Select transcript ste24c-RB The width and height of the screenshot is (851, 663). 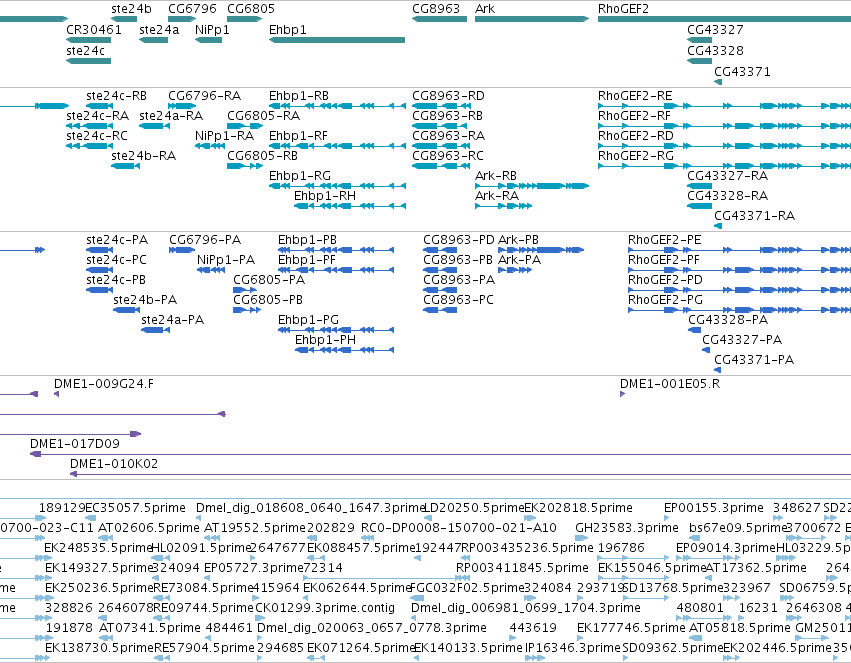pos(117,96)
